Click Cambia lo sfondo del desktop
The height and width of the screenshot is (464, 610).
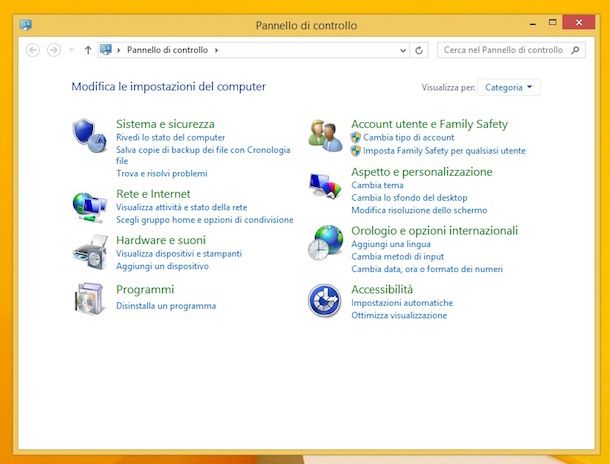409,198
